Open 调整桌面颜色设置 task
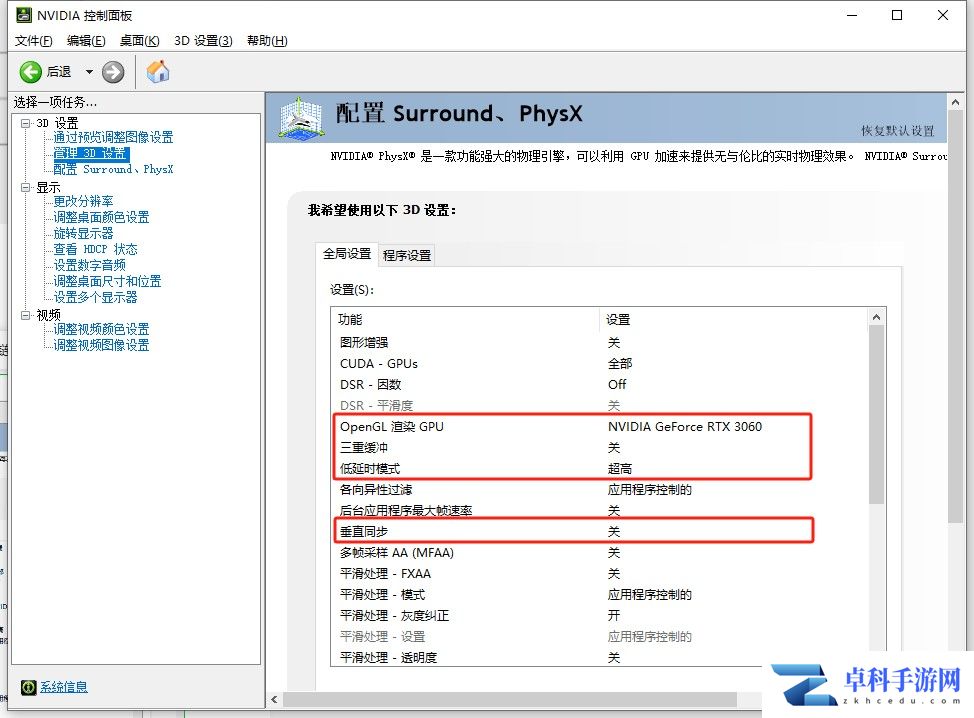Viewport: 974px width, 718px height. [x=101, y=217]
